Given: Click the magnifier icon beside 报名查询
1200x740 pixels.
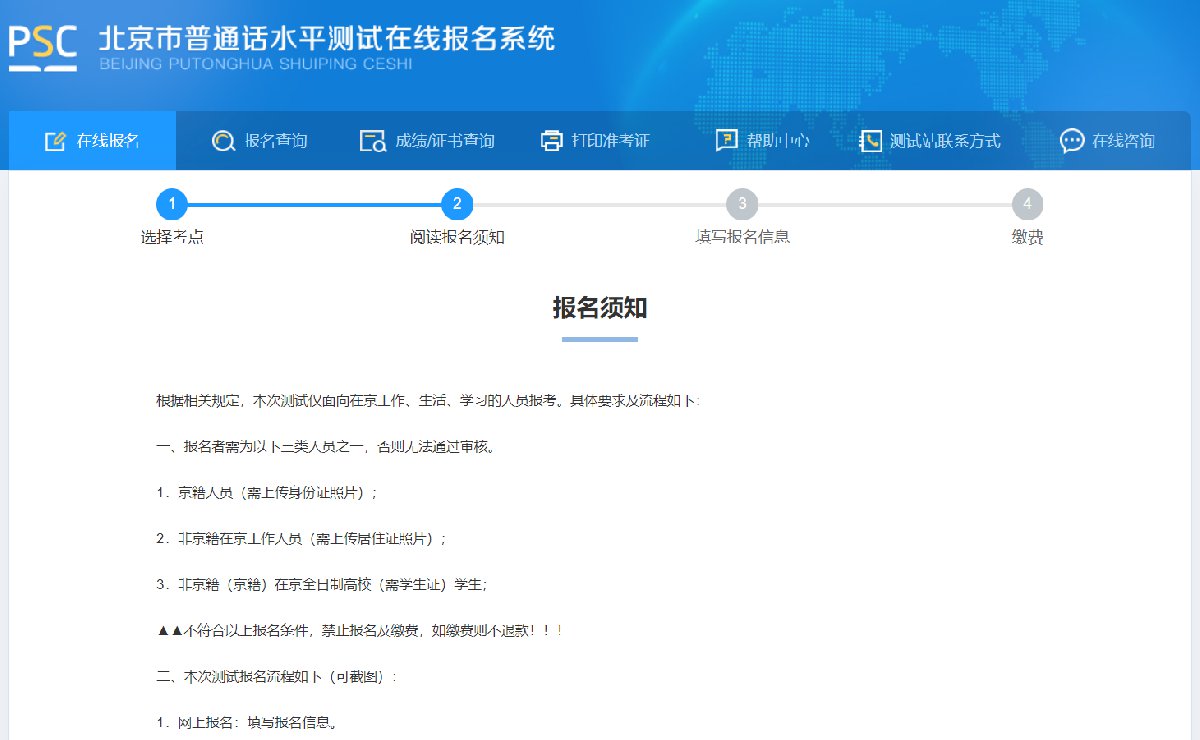Looking at the screenshot, I should [x=223, y=141].
